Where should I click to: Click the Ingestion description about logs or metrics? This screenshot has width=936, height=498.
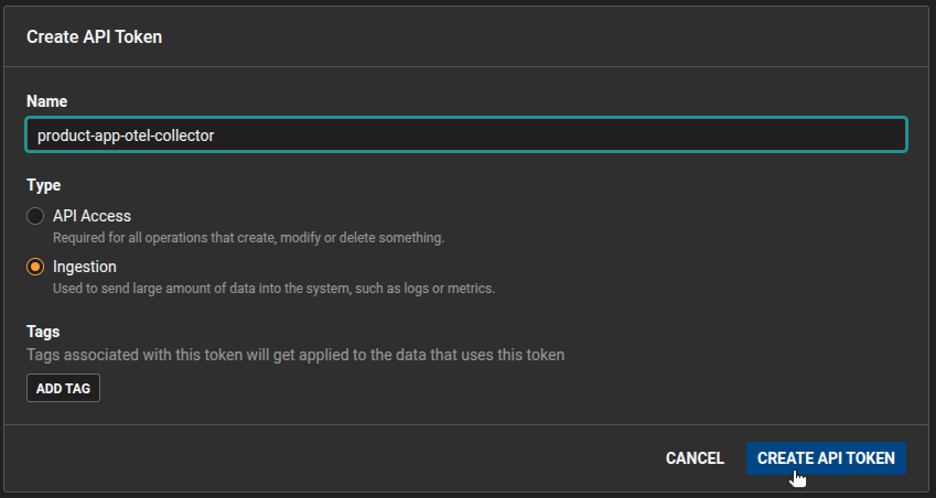[x=274, y=288]
